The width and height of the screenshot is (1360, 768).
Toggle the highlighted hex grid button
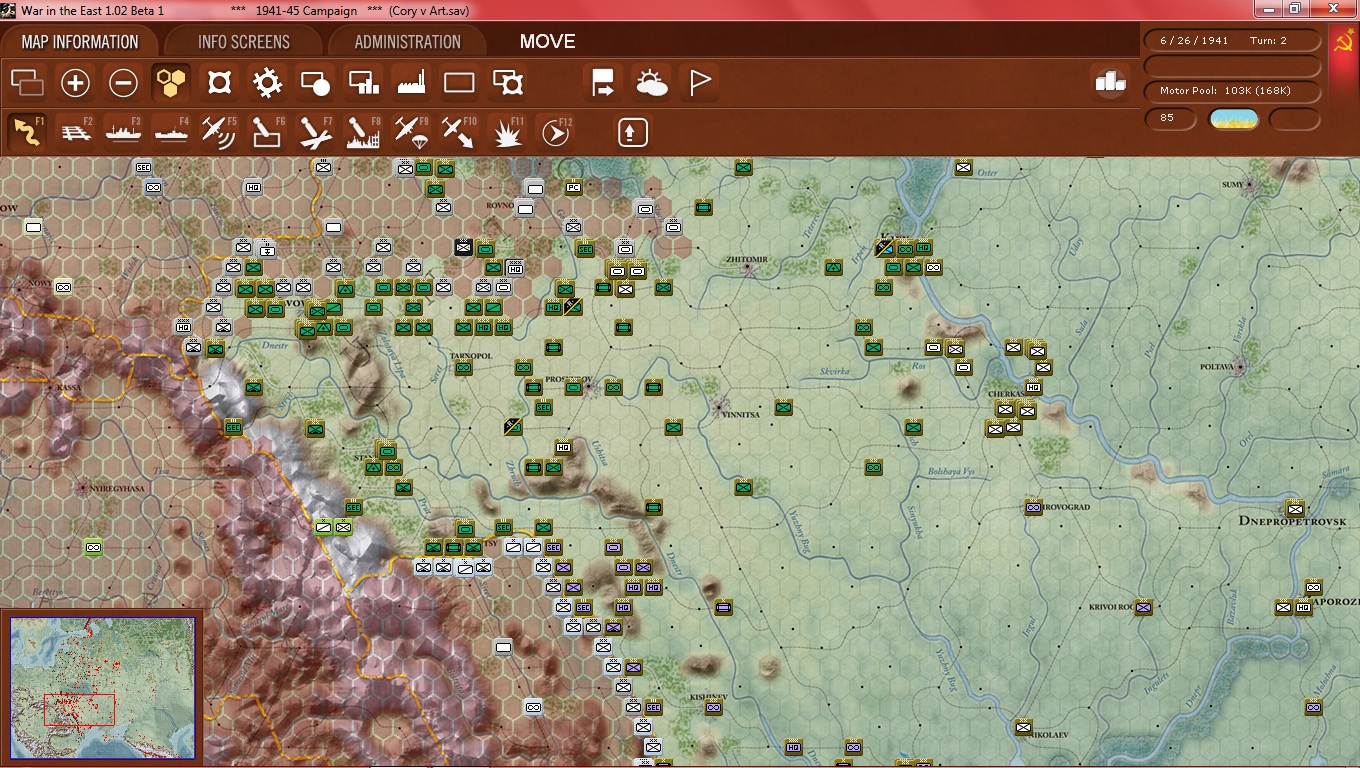171,82
